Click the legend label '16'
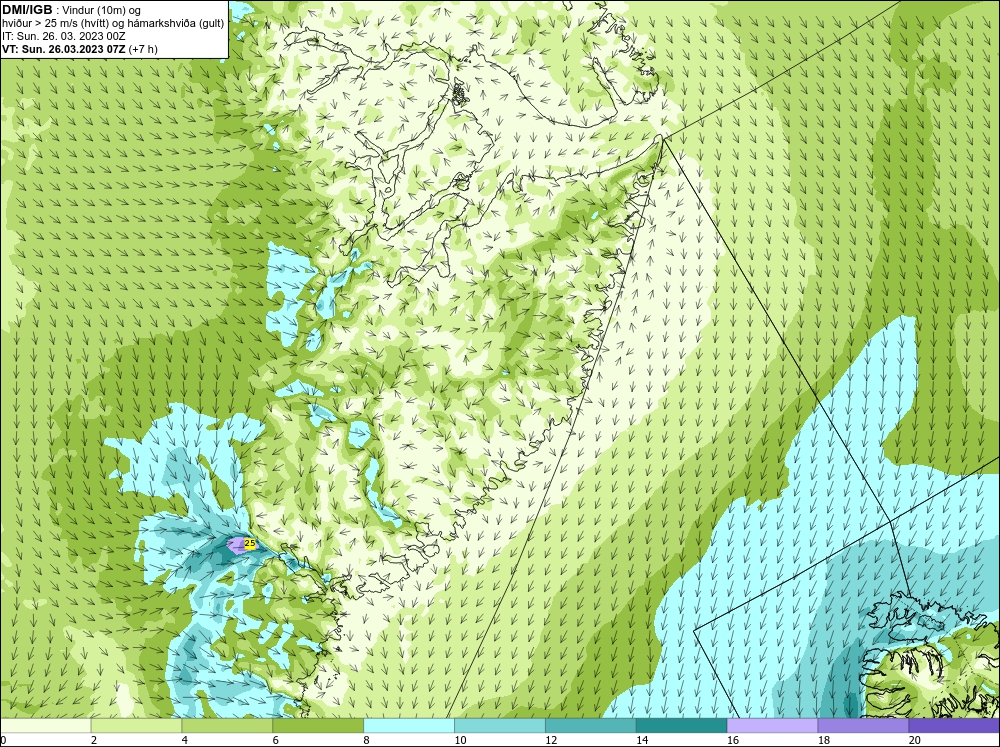 (x=733, y=740)
